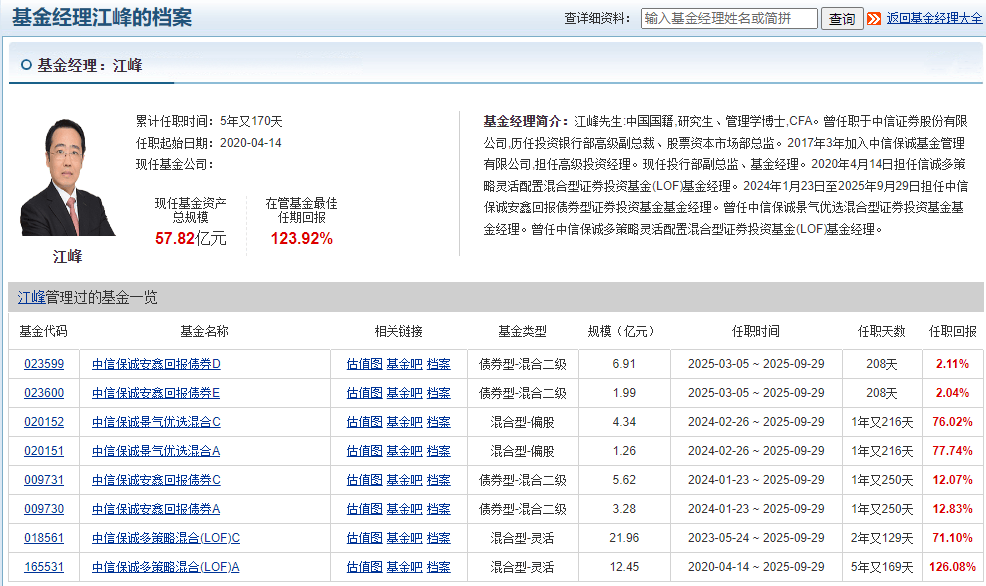
Task: Open fund code 023599 link
Action: (x=44, y=364)
